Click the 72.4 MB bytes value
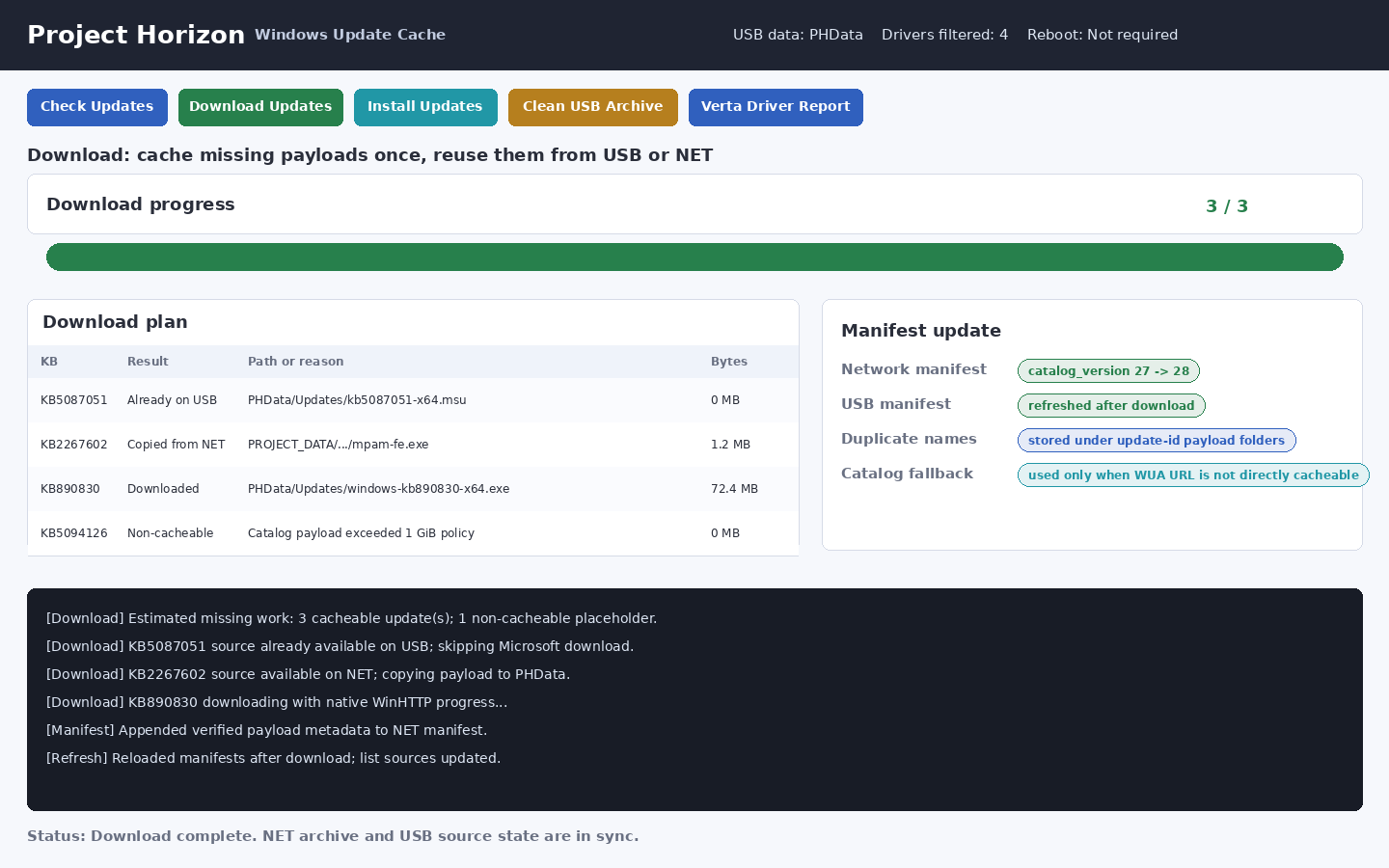 pyautogui.click(x=734, y=489)
